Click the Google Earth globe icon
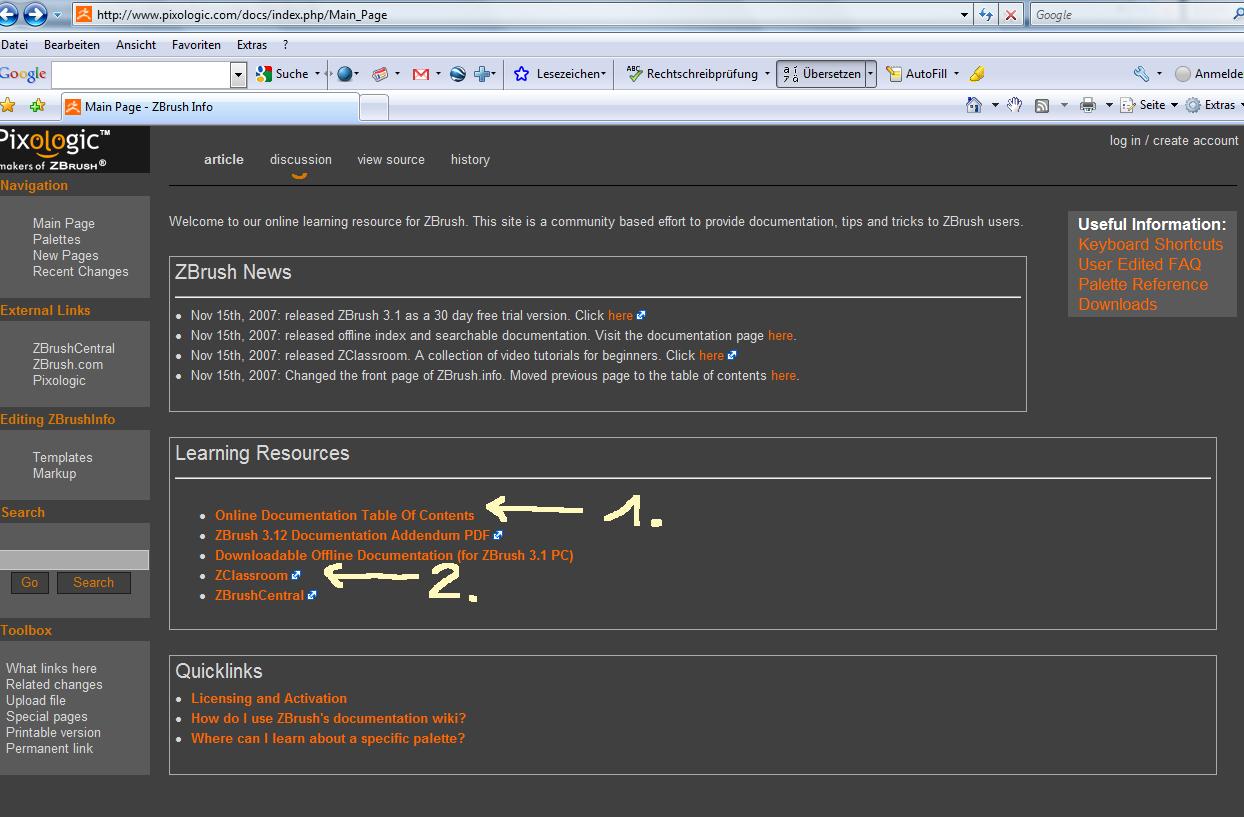The width and height of the screenshot is (1244, 817). point(458,74)
